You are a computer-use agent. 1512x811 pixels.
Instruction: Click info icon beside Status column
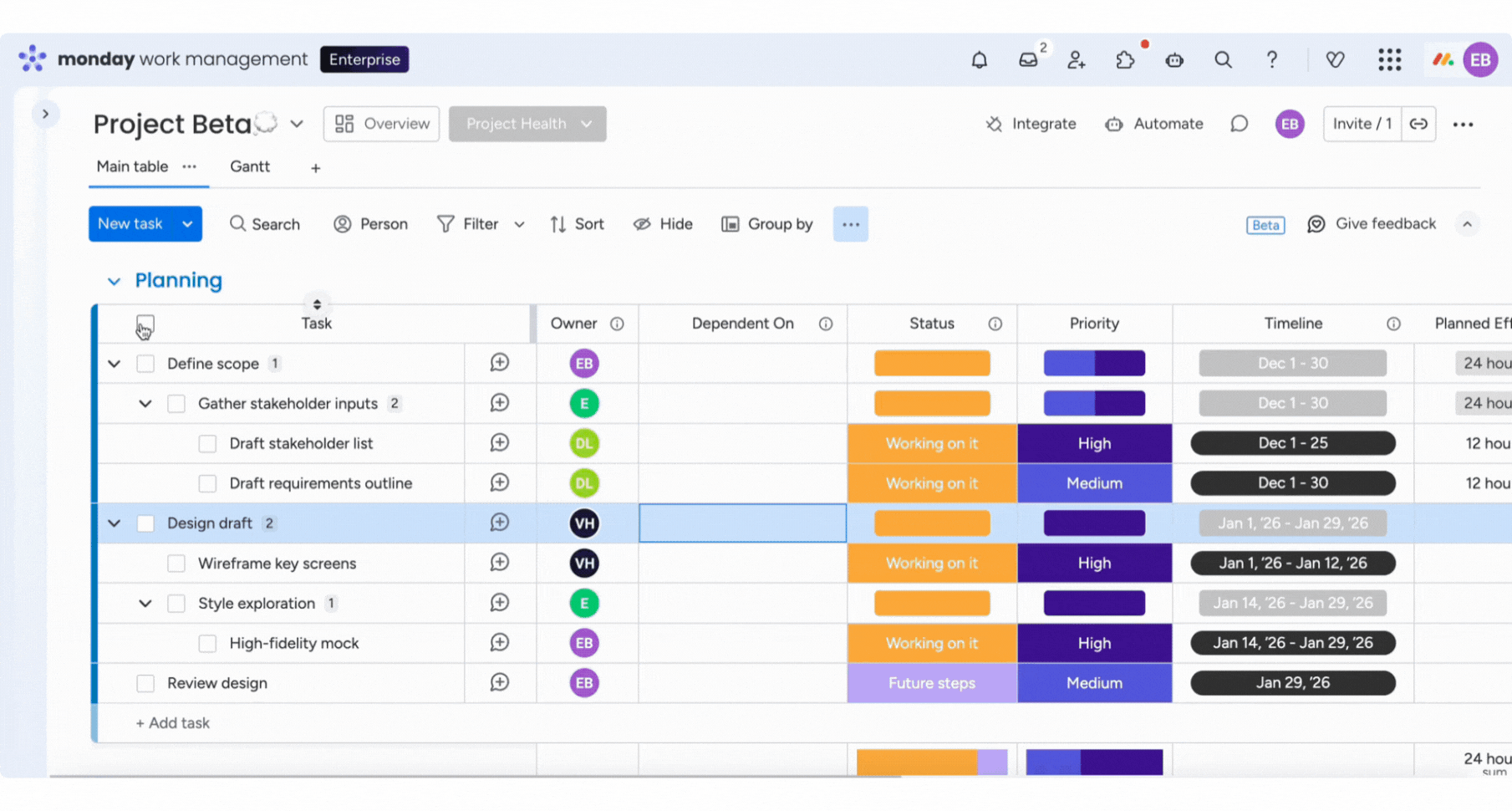pyautogui.click(x=995, y=324)
